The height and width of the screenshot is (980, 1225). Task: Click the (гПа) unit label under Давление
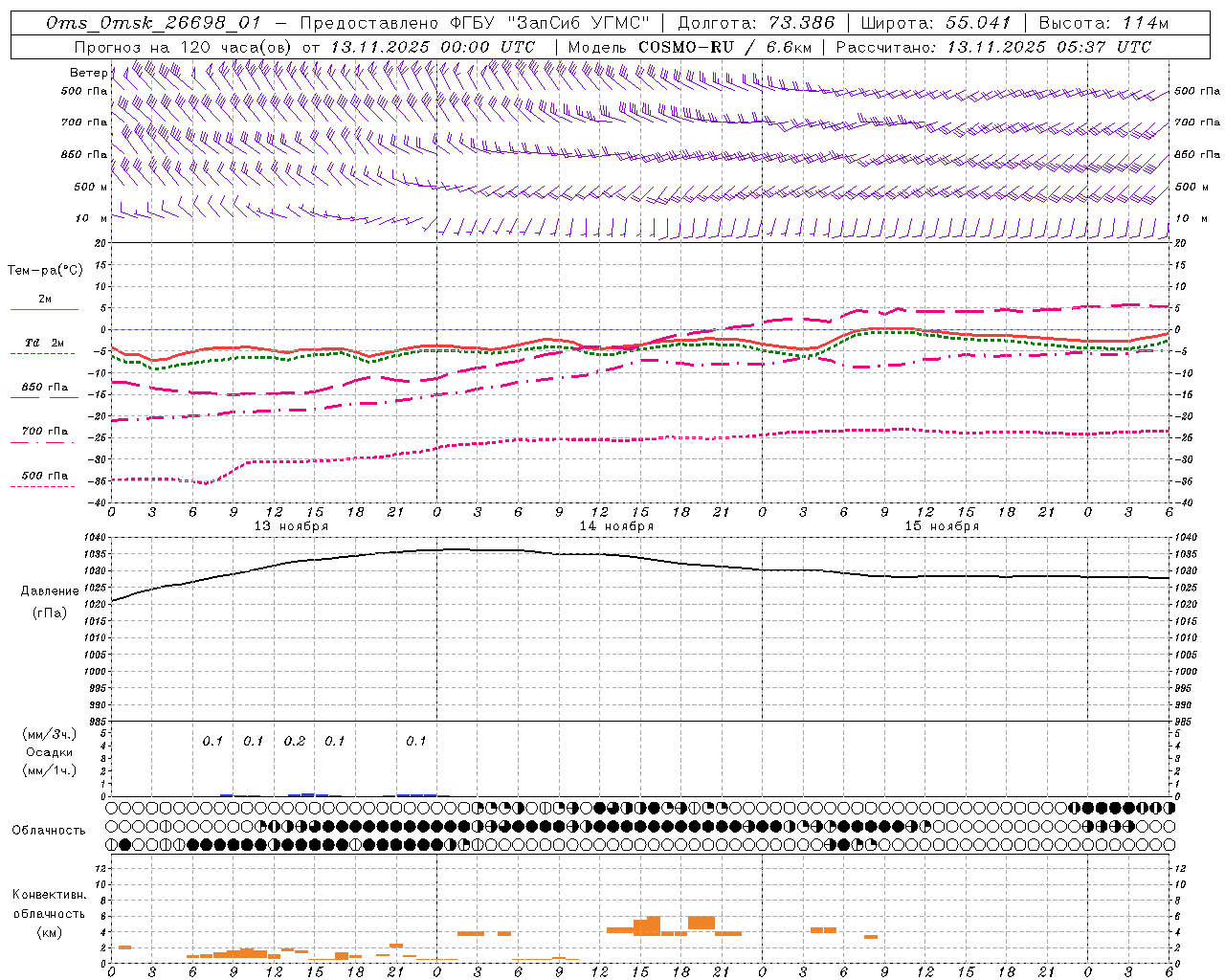50,613
